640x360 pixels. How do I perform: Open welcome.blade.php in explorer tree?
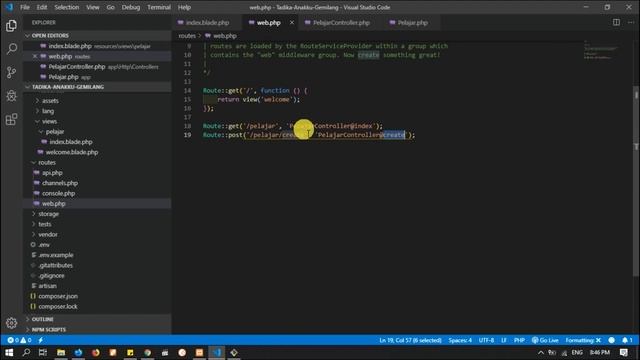point(97,152)
